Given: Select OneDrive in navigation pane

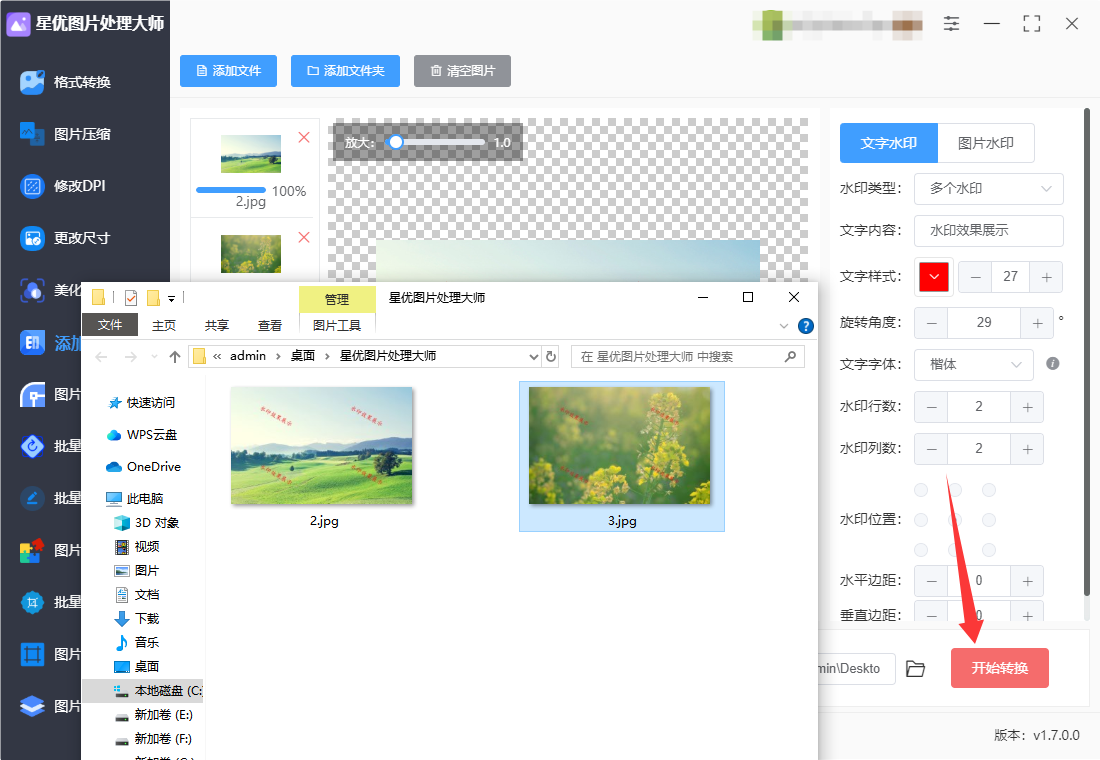Looking at the screenshot, I should pyautogui.click(x=143, y=467).
